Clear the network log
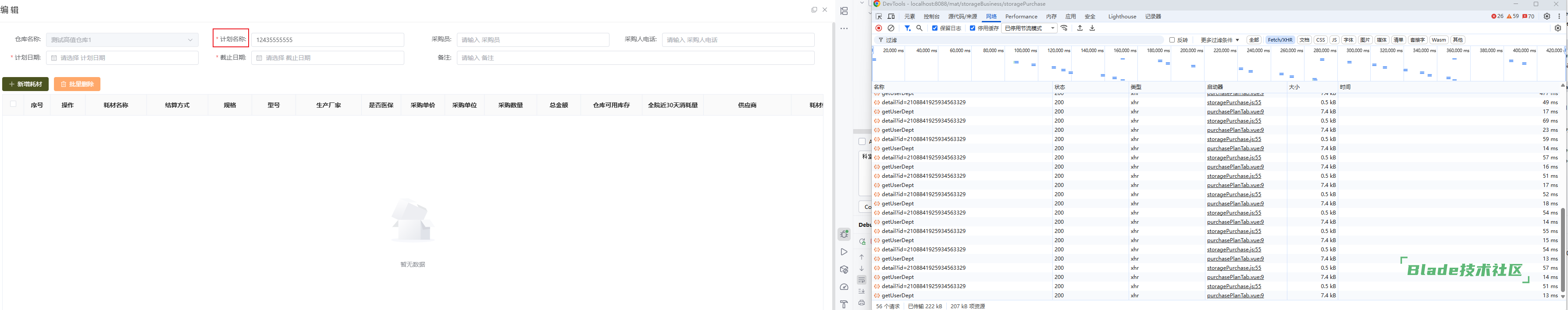The image size is (1568, 310). [x=891, y=28]
